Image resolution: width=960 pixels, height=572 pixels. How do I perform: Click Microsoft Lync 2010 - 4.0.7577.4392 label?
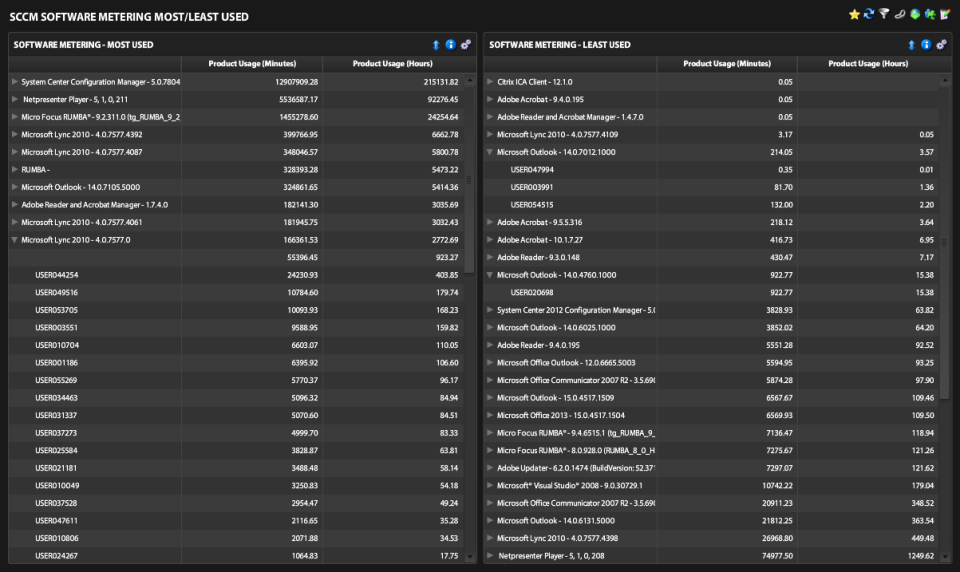click(81, 135)
